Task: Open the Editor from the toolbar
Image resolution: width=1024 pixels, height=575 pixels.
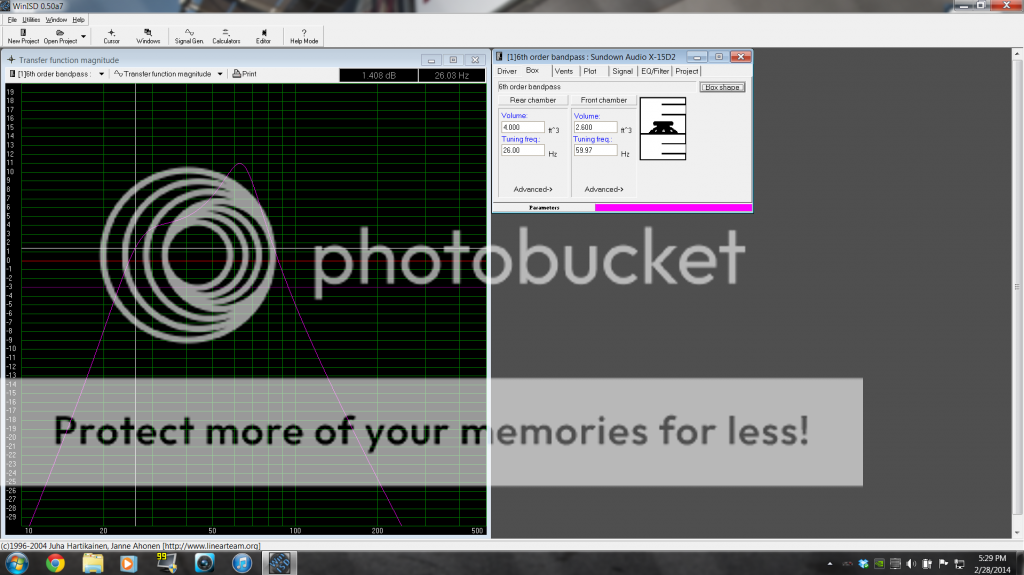Action: click(x=263, y=36)
